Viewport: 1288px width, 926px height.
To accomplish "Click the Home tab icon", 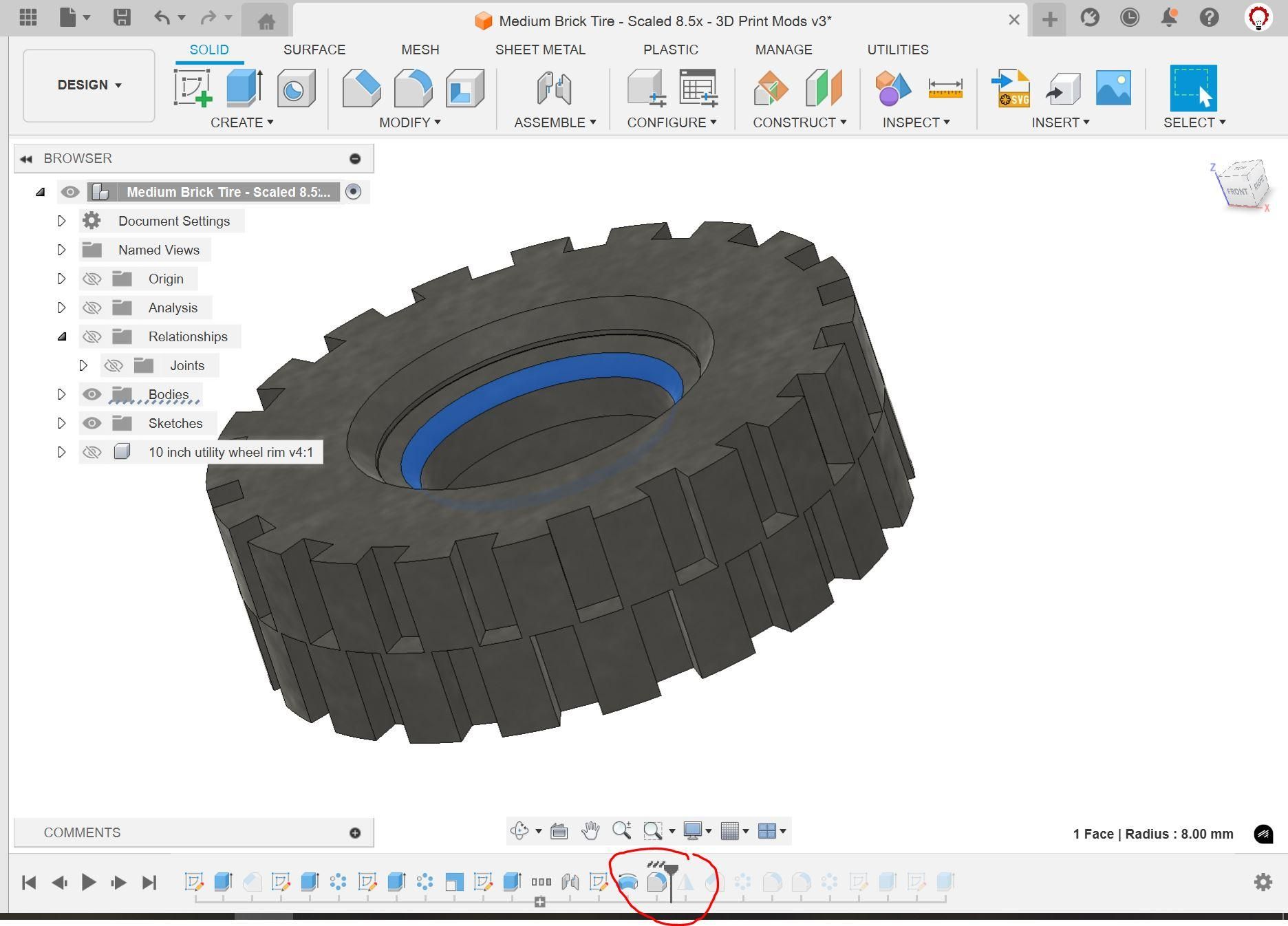I will tap(266, 21).
